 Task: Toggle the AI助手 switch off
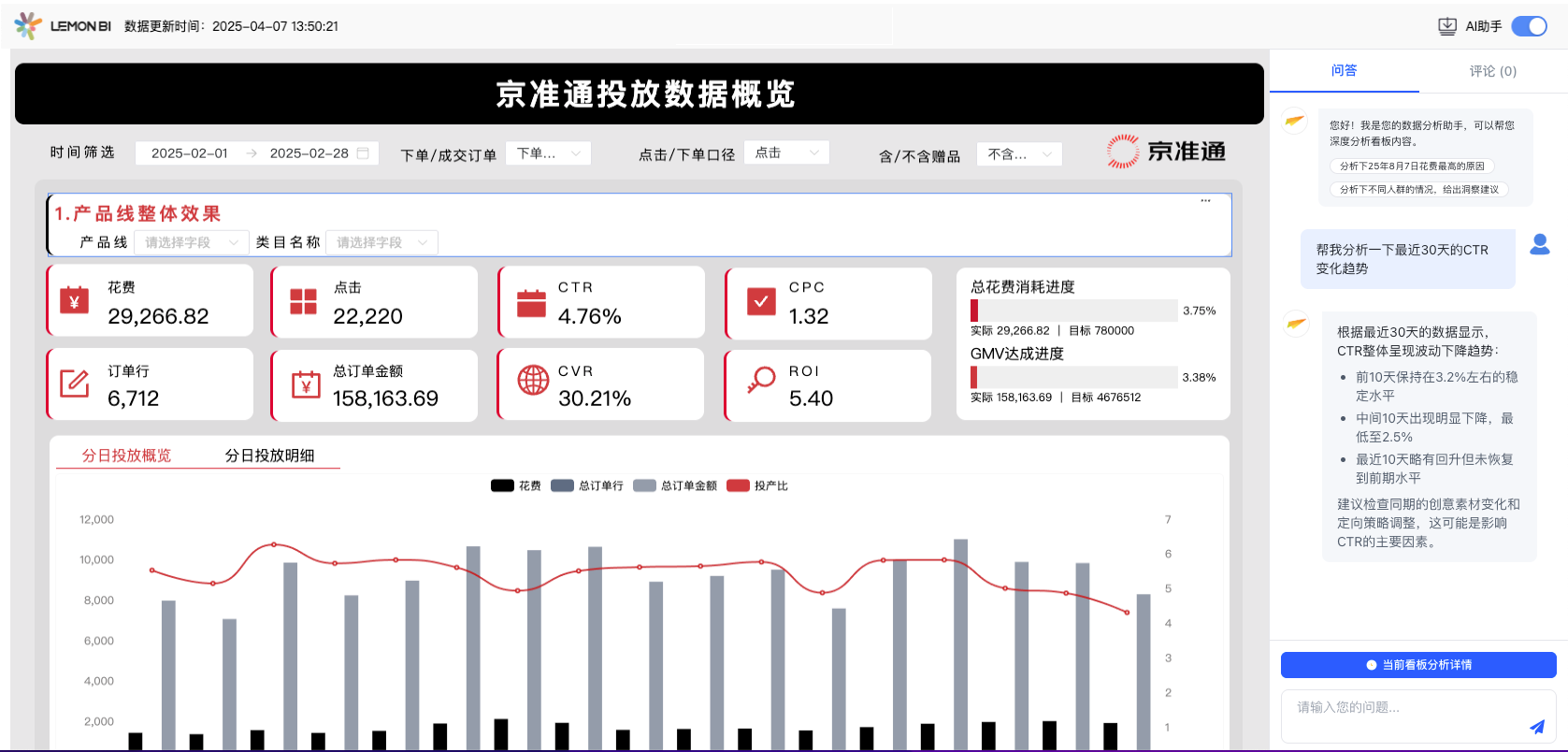pos(1529,26)
